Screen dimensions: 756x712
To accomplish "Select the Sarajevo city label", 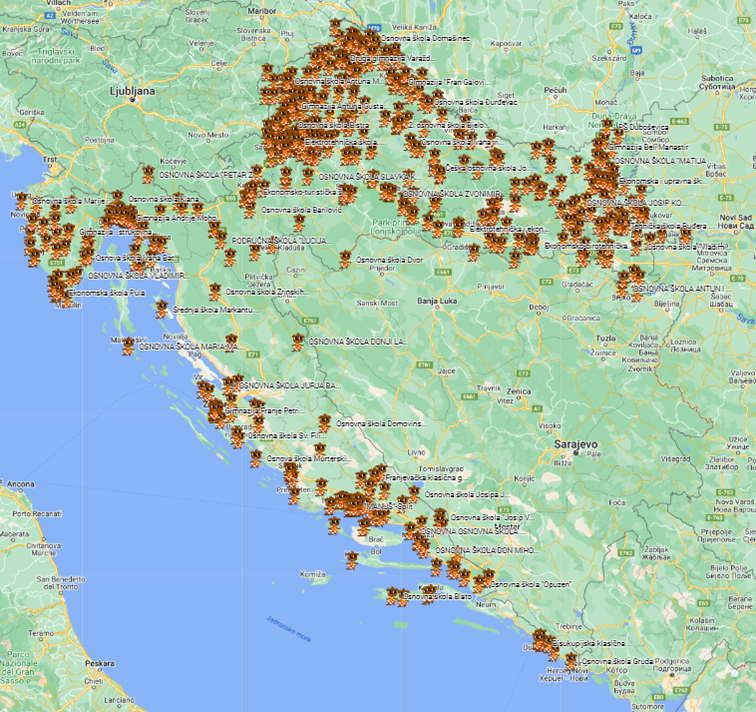I will [x=575, y=444].
